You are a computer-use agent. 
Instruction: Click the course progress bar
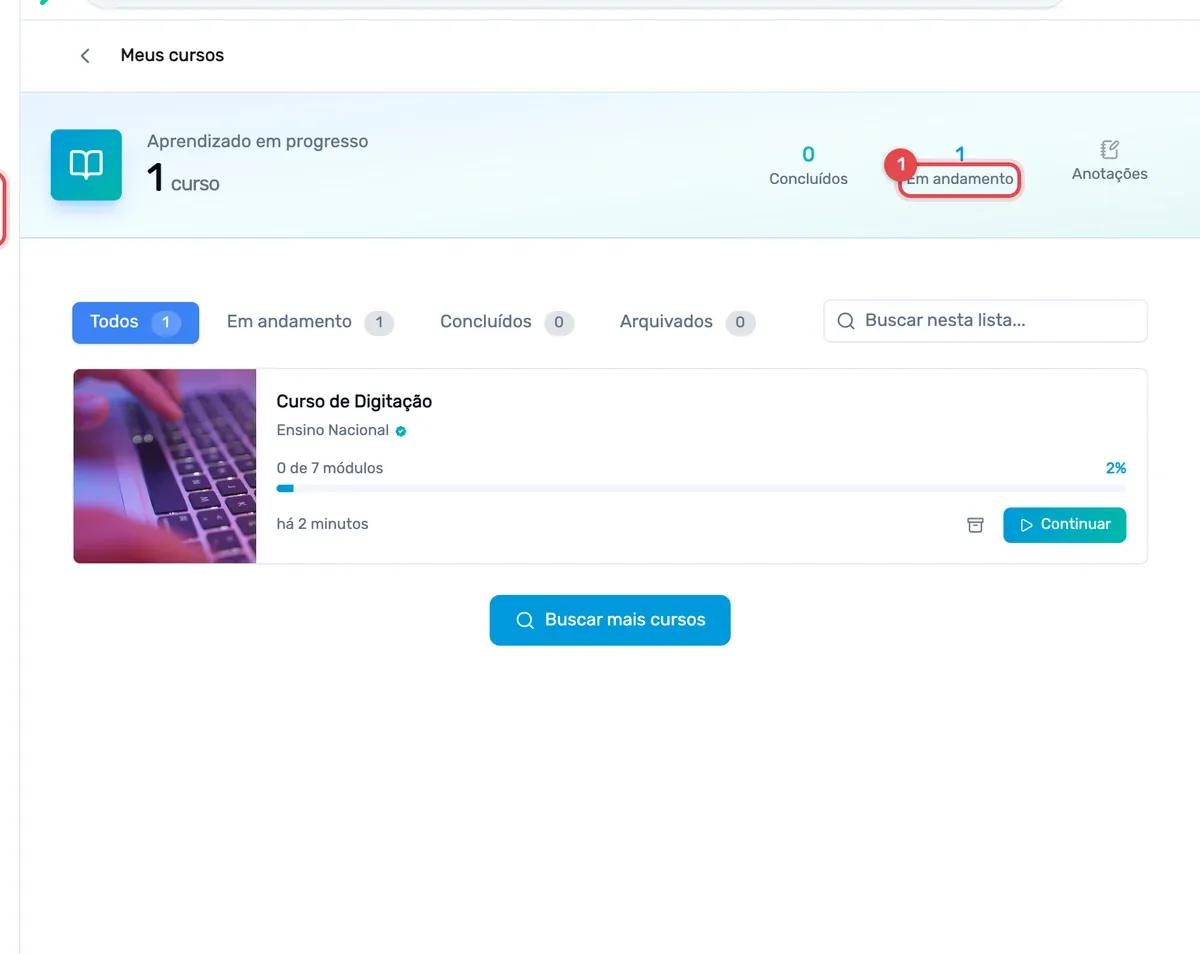[x=701, y=489]
